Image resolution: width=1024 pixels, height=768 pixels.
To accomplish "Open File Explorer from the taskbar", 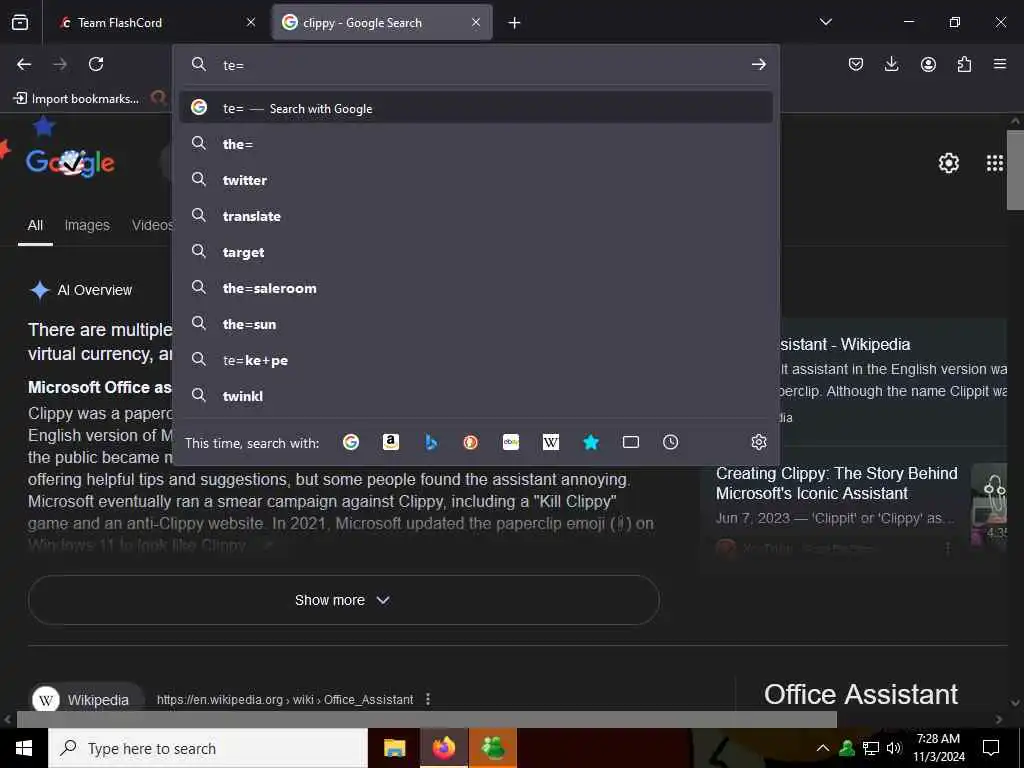I will tap(394, 748).
